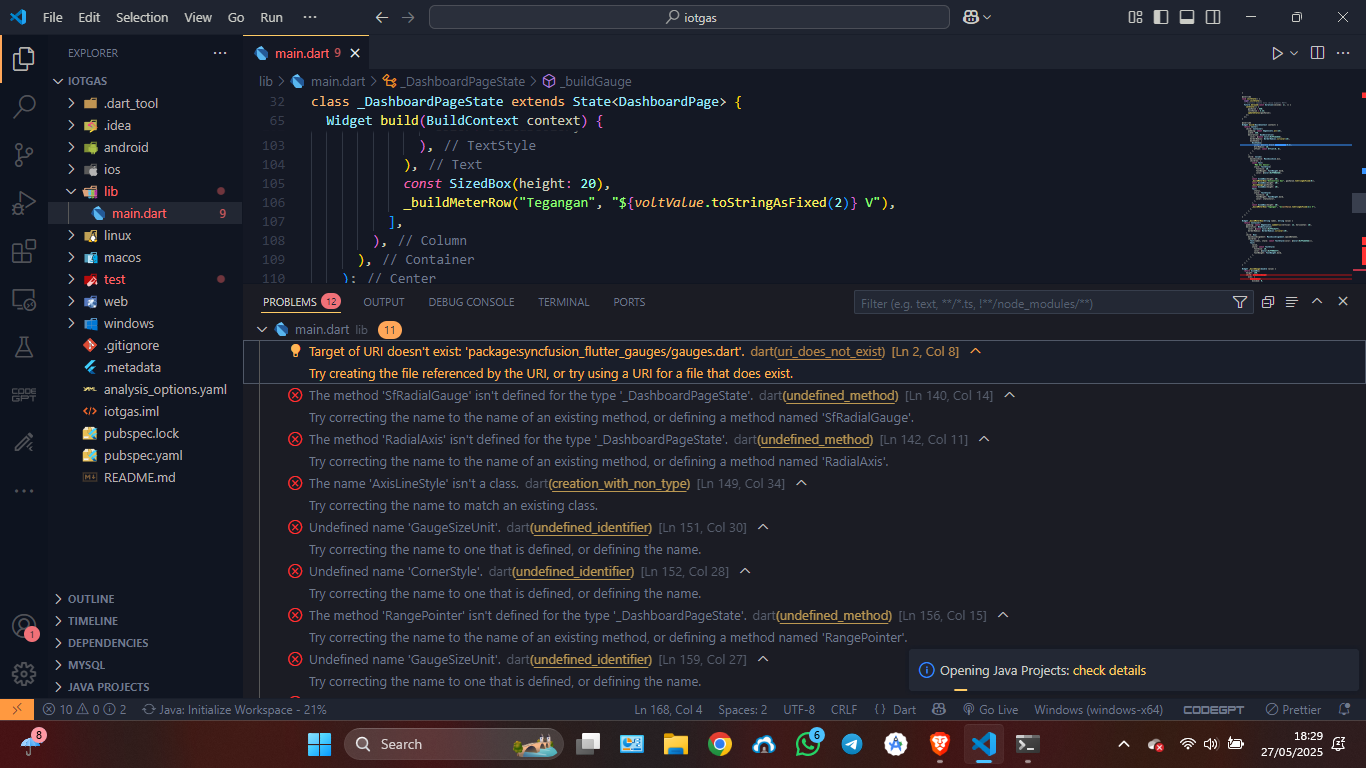Screen dimensions: 1366x768
Task: Collapse the uri_does_not_exist problem details
Action: pos(976,351)
